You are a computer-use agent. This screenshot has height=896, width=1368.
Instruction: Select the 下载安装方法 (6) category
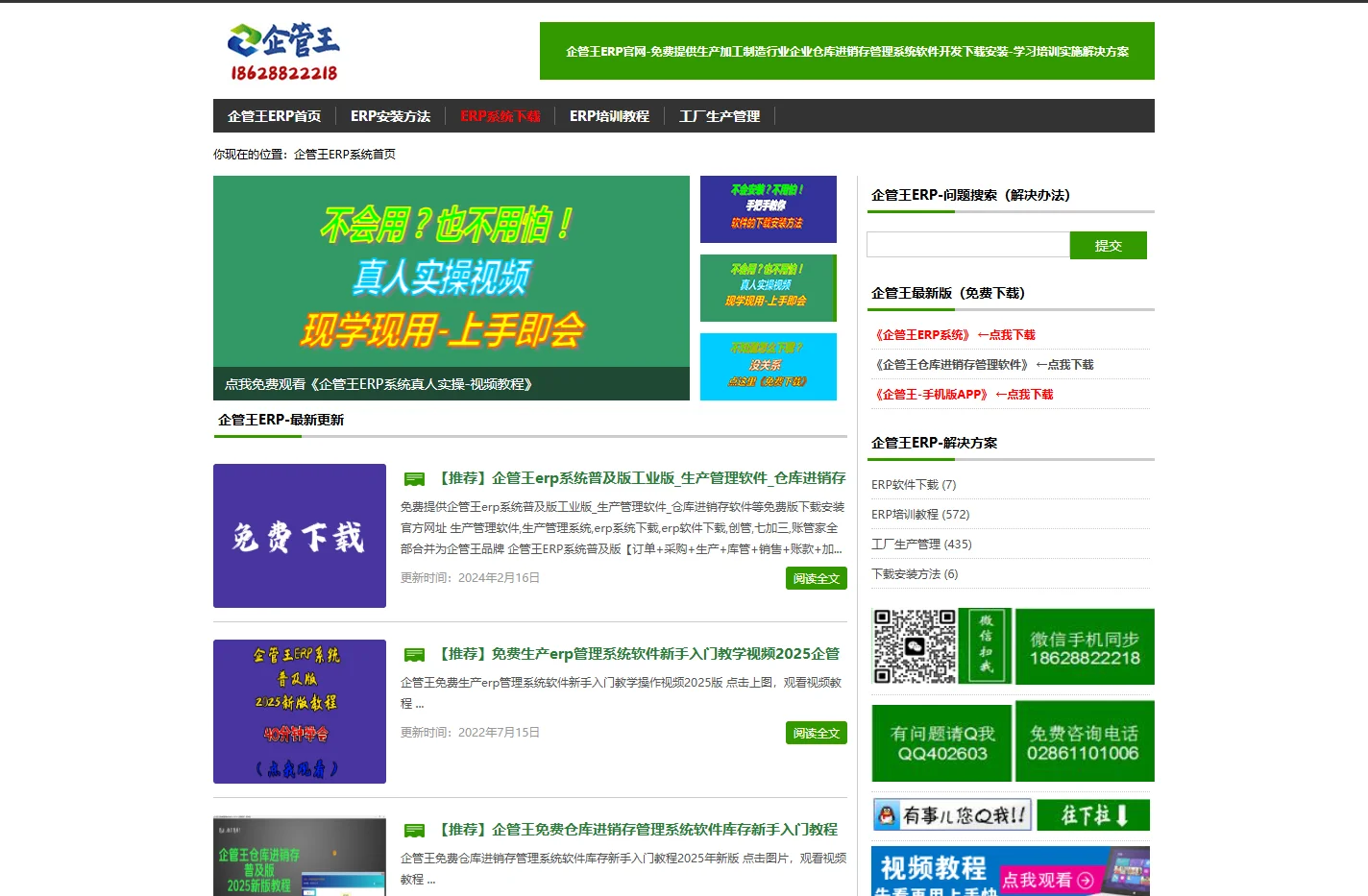click(x=915, y=574)
